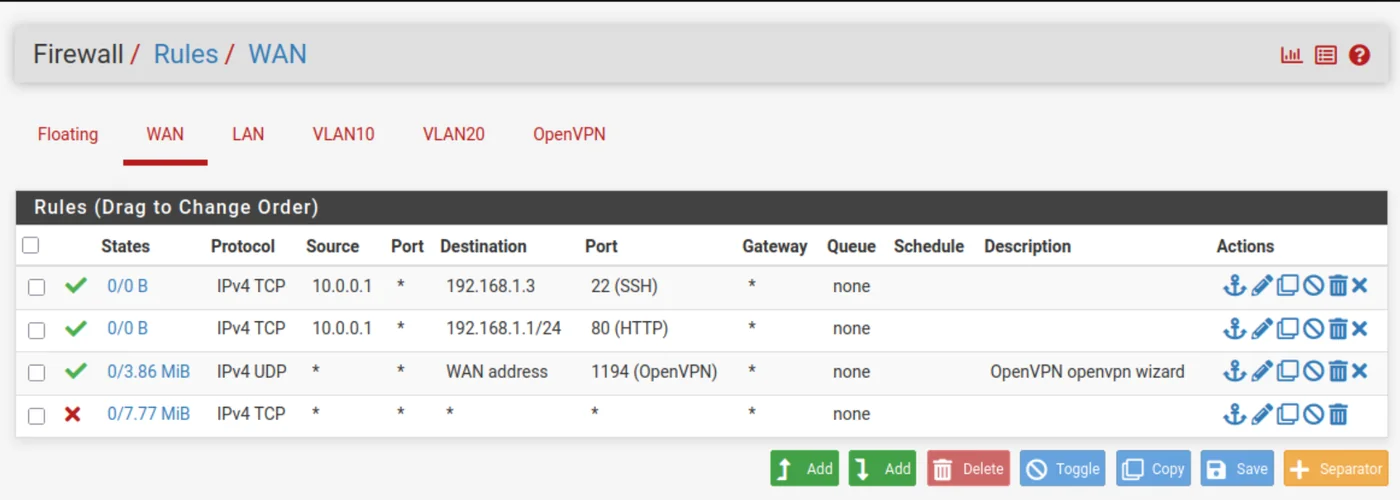Image resolution: width=1400 pixels, height=500 pixels.
Task: Edit the HTTP rule with pencil icon
Action: [1262, 329]
